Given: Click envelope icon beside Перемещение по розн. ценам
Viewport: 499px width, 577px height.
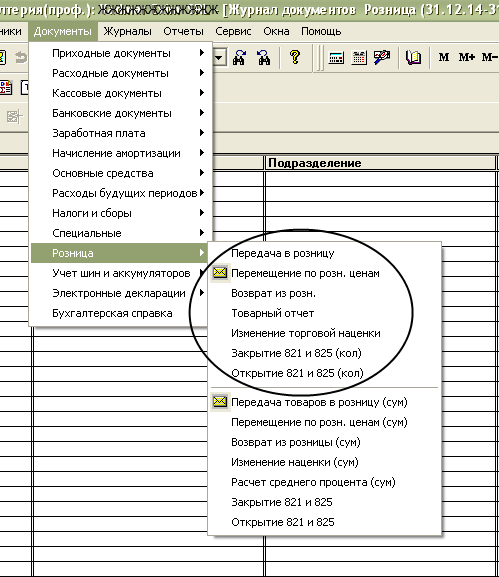Looking at the screenshot, I should click(x=220, y=273).
